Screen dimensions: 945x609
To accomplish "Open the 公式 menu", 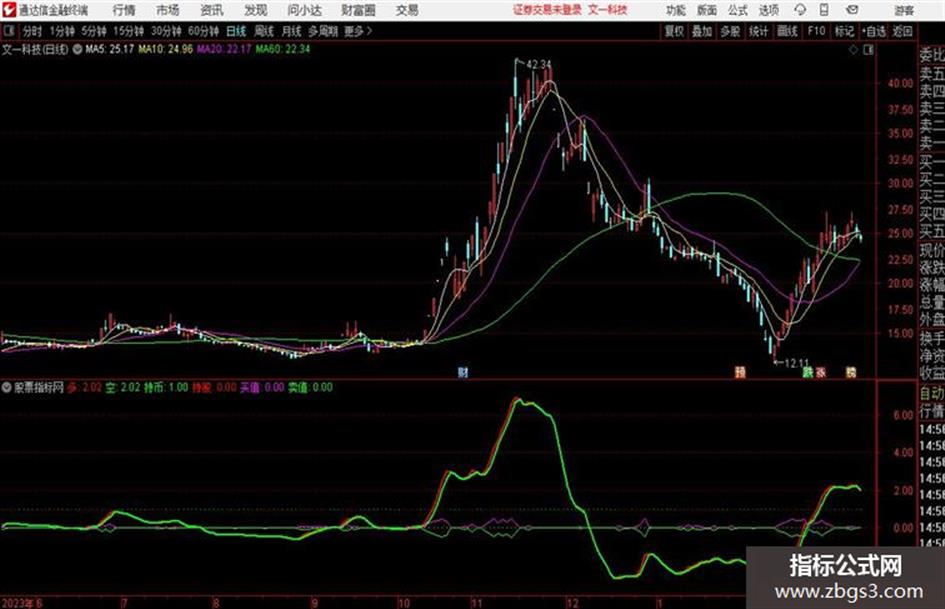I will 737,10.
